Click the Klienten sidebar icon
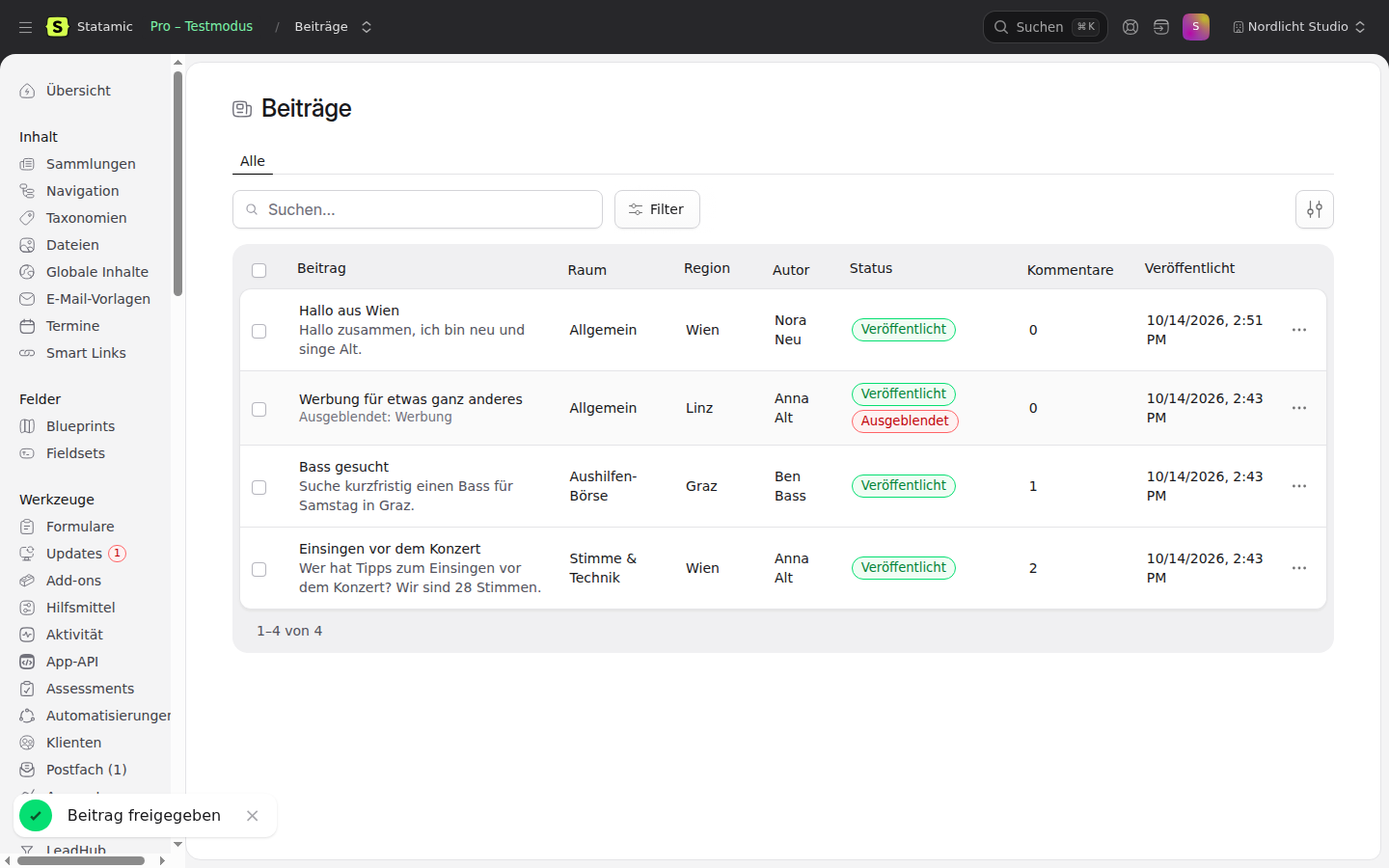 click(x=27, y=743)
